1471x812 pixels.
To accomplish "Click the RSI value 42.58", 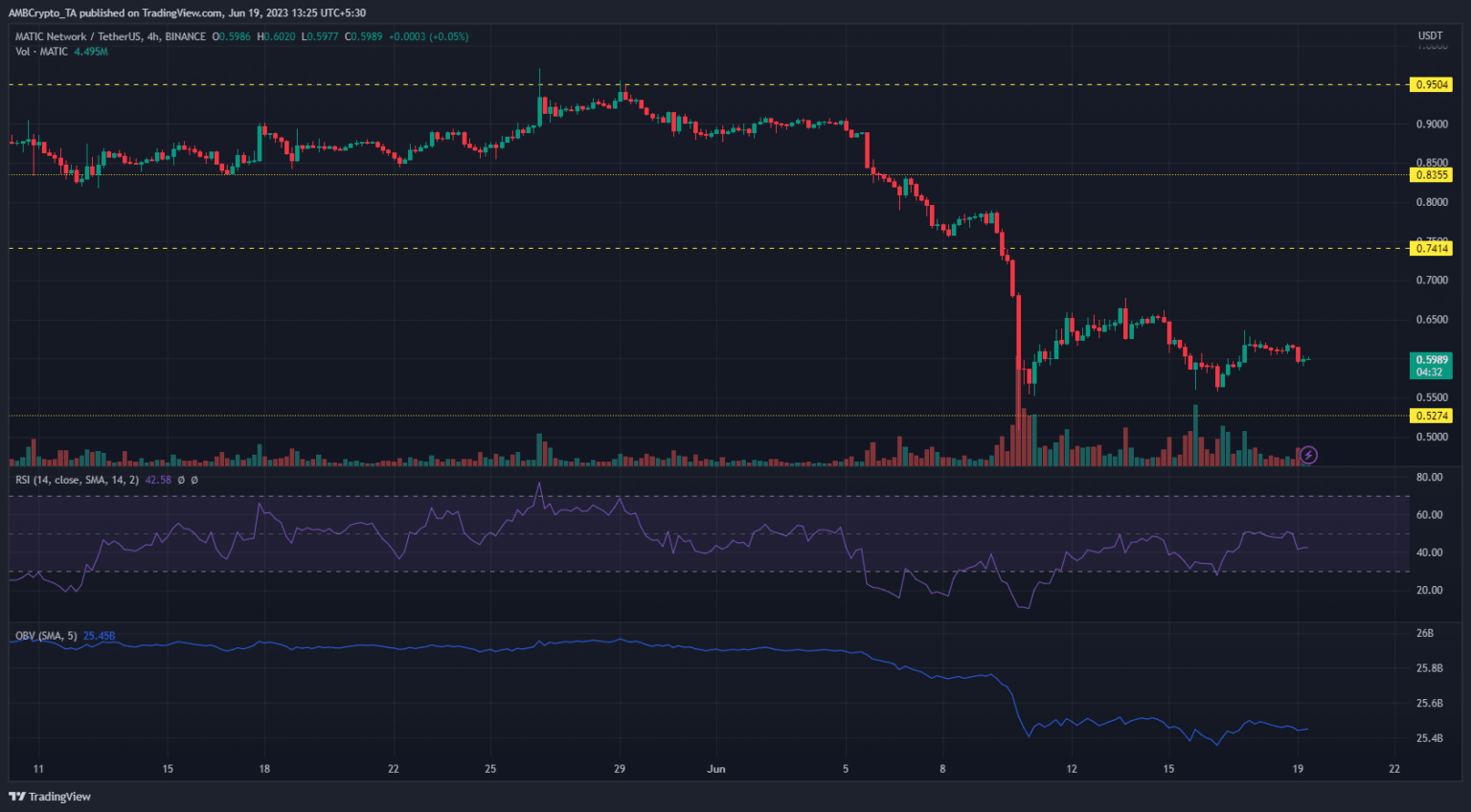I will click(158, 480).
